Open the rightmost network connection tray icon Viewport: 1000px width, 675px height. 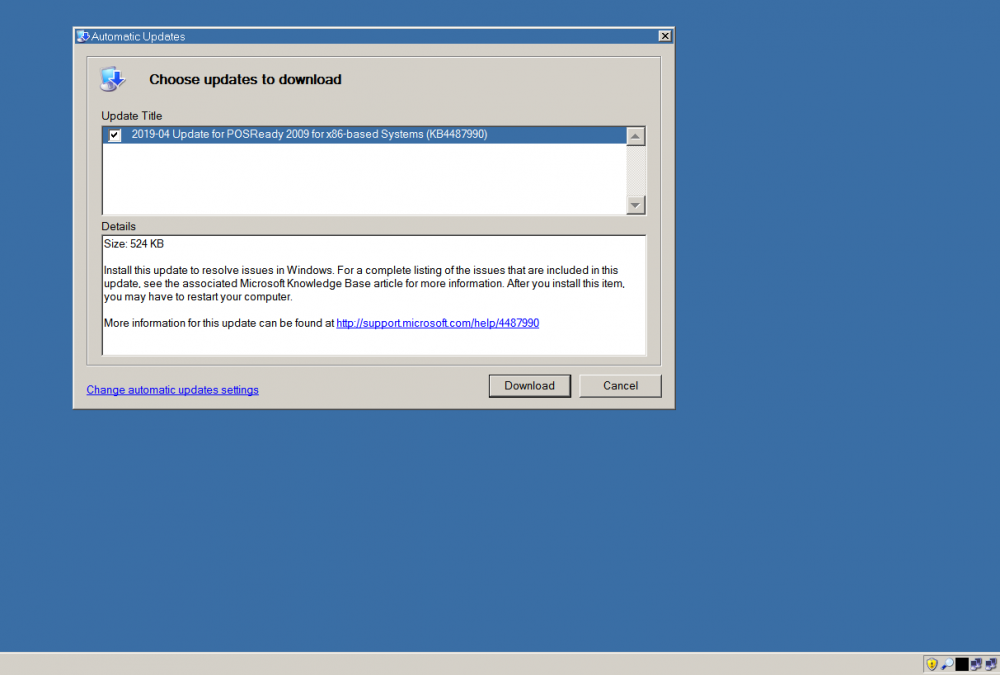pos(990,664)
